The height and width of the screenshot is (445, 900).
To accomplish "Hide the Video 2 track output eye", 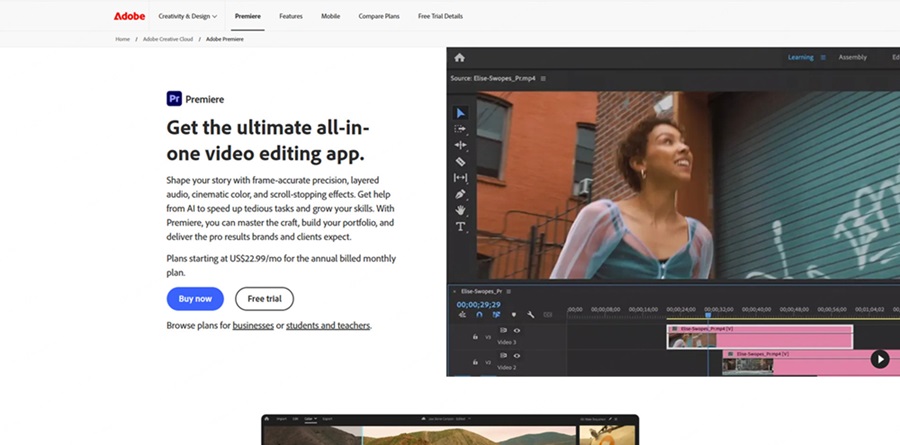I will pos(517,356).
